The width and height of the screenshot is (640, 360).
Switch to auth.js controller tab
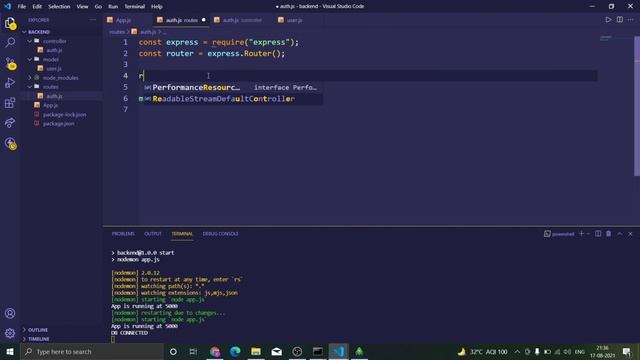coord(242,20)
